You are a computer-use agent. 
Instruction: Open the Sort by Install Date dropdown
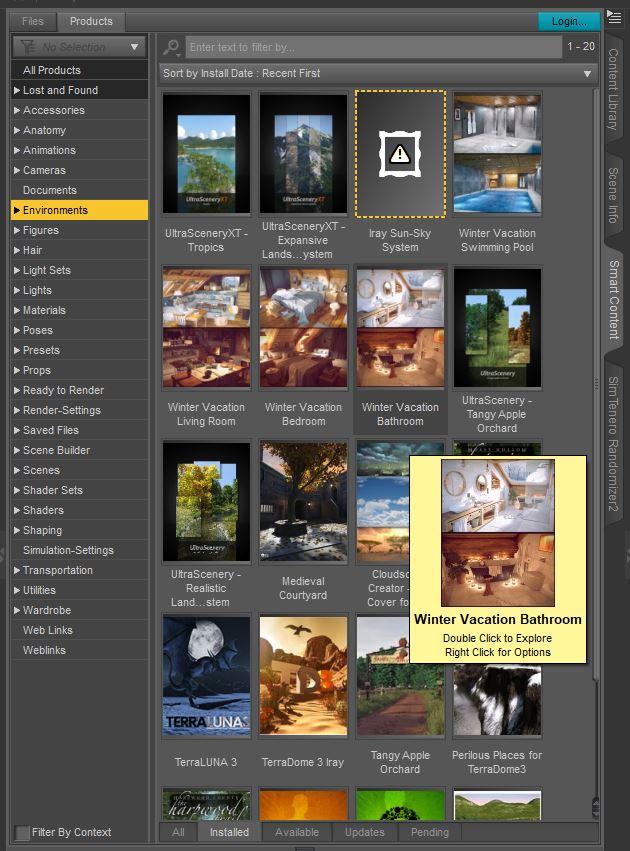pyautogui.click(x=378, y=73)
